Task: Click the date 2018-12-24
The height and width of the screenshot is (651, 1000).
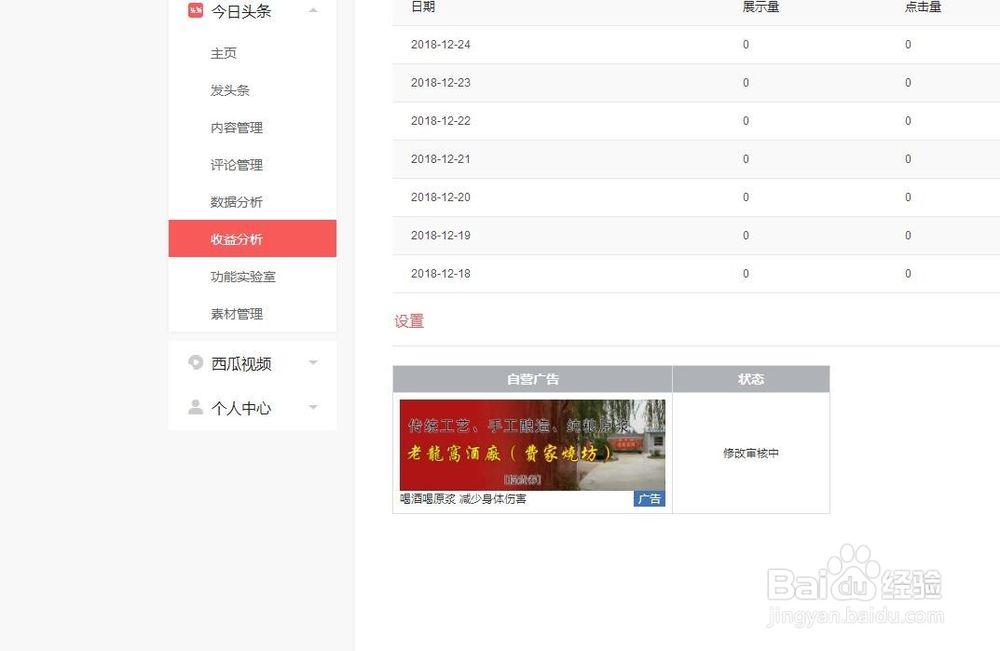Action: point(441,45)
